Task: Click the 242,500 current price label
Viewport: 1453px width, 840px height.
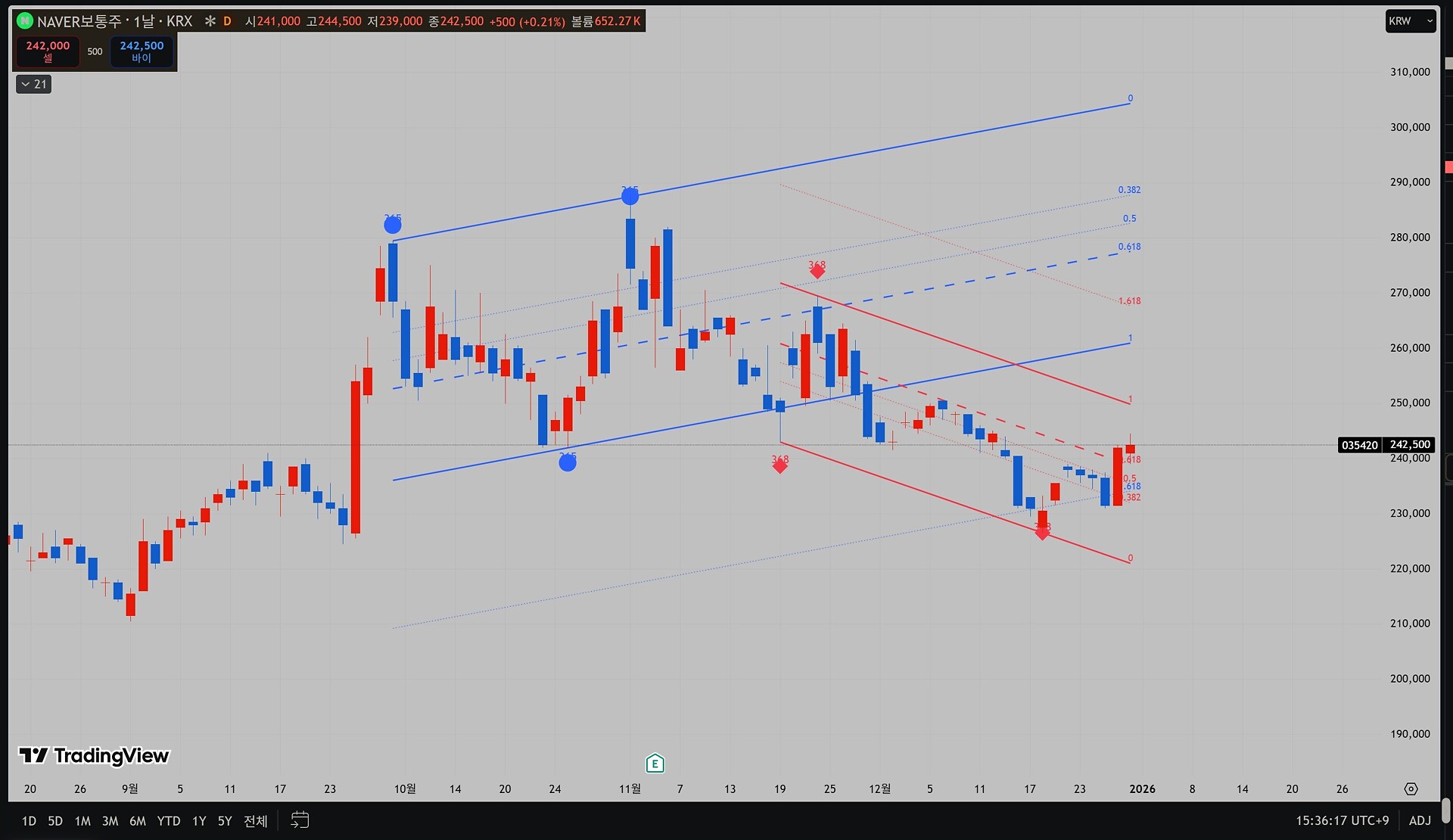Action: [1409, 445]
